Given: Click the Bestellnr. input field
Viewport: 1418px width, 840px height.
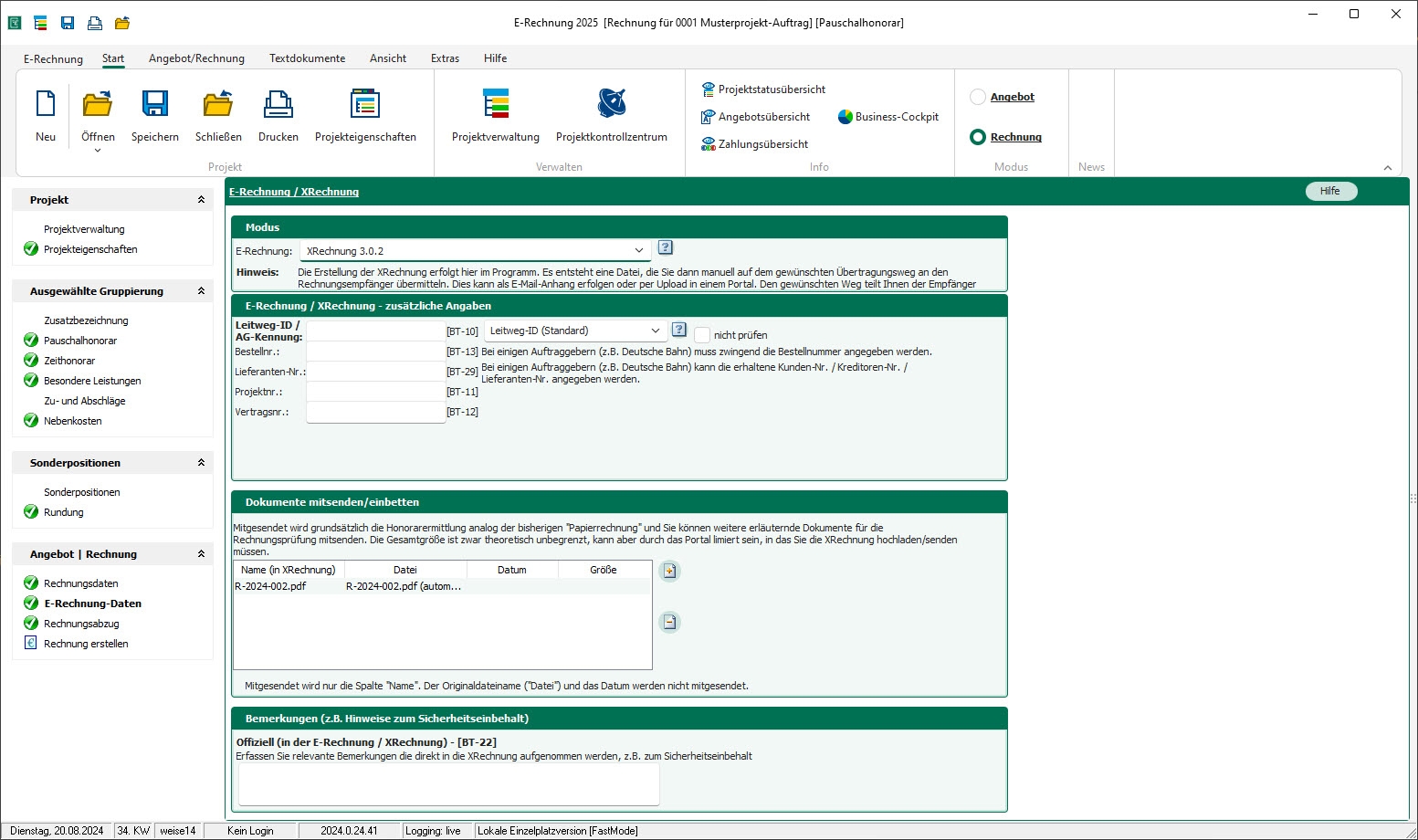Looking at the screenshot, I should point(375,352).
